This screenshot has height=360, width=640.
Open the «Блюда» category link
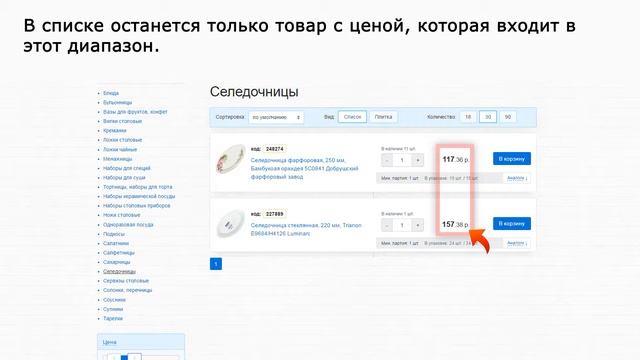[x=111, y=93]
